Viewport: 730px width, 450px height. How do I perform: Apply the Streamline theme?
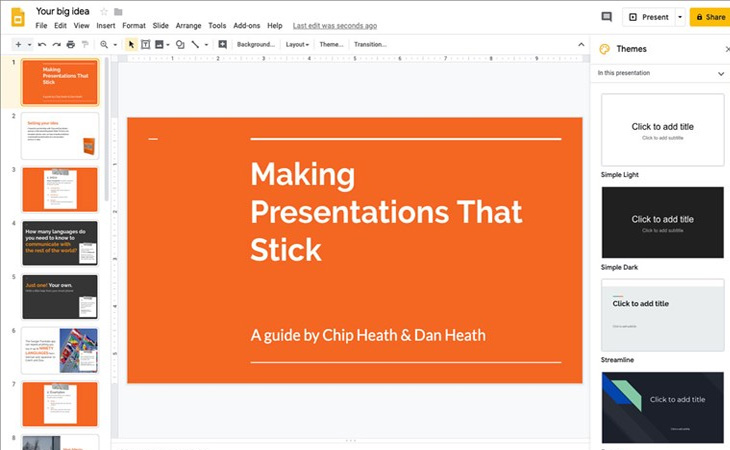point(662,315)
